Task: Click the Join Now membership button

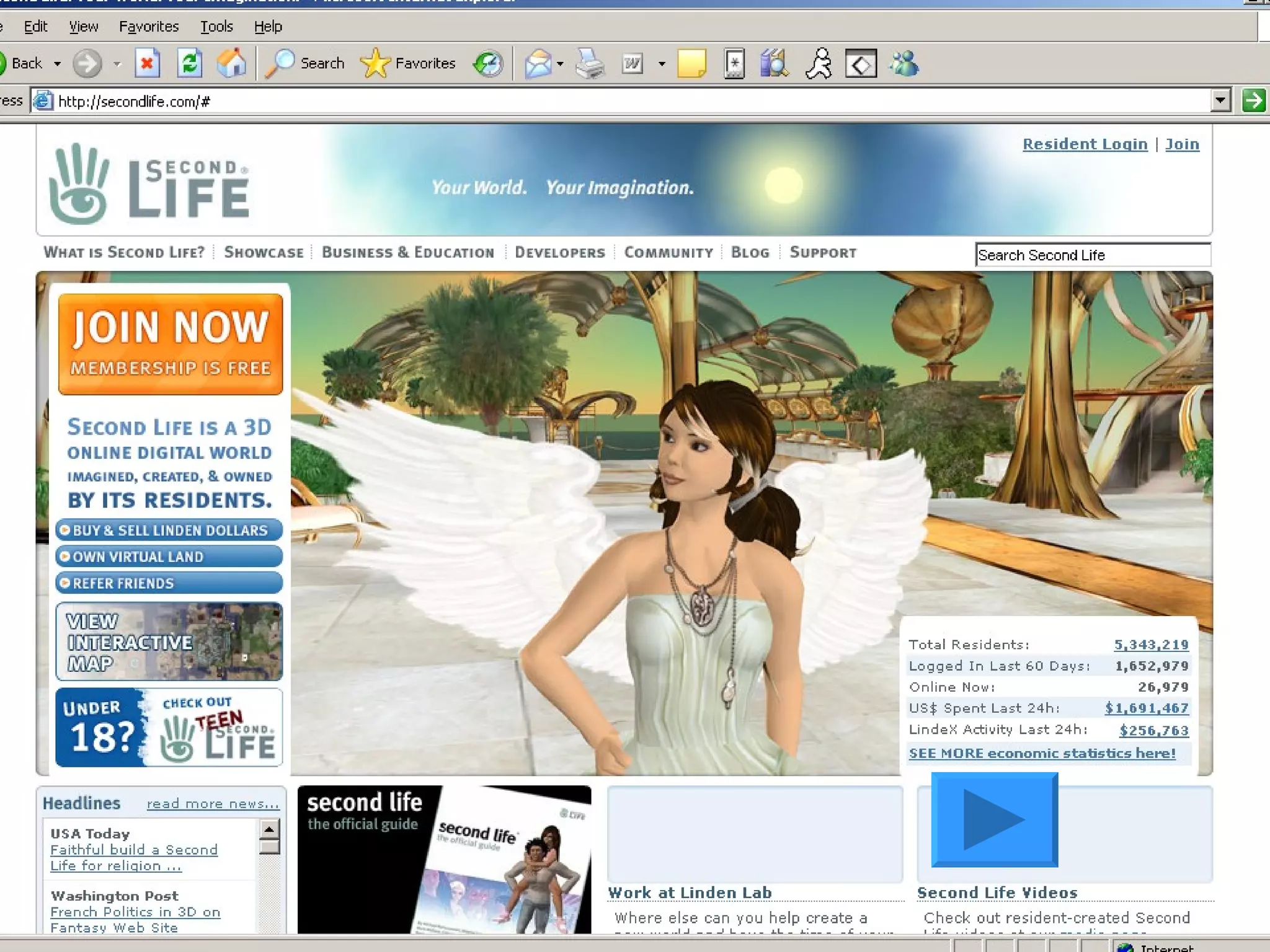Action: coord(171,344)
